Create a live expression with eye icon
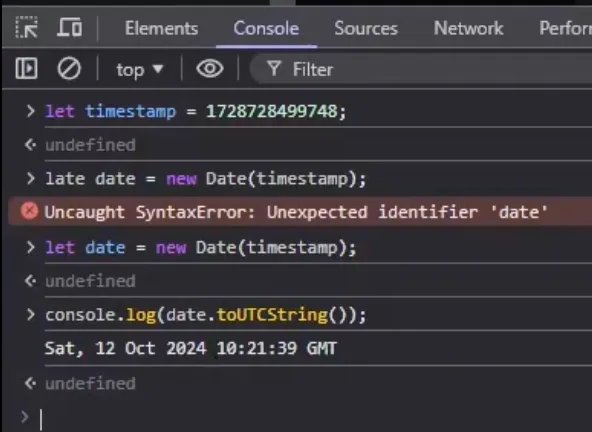This screenshot has width=592, height=432. coord(210,69)
